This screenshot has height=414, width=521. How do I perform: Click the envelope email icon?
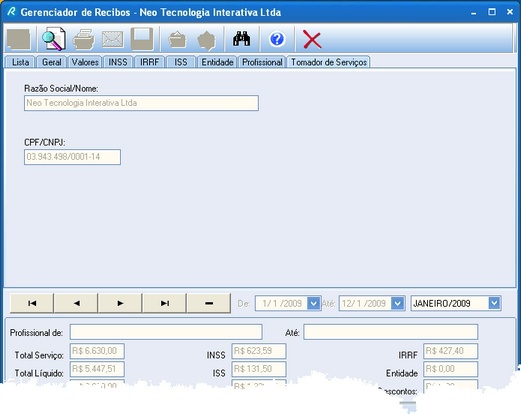pyautogui.click(x=113, y=40)
